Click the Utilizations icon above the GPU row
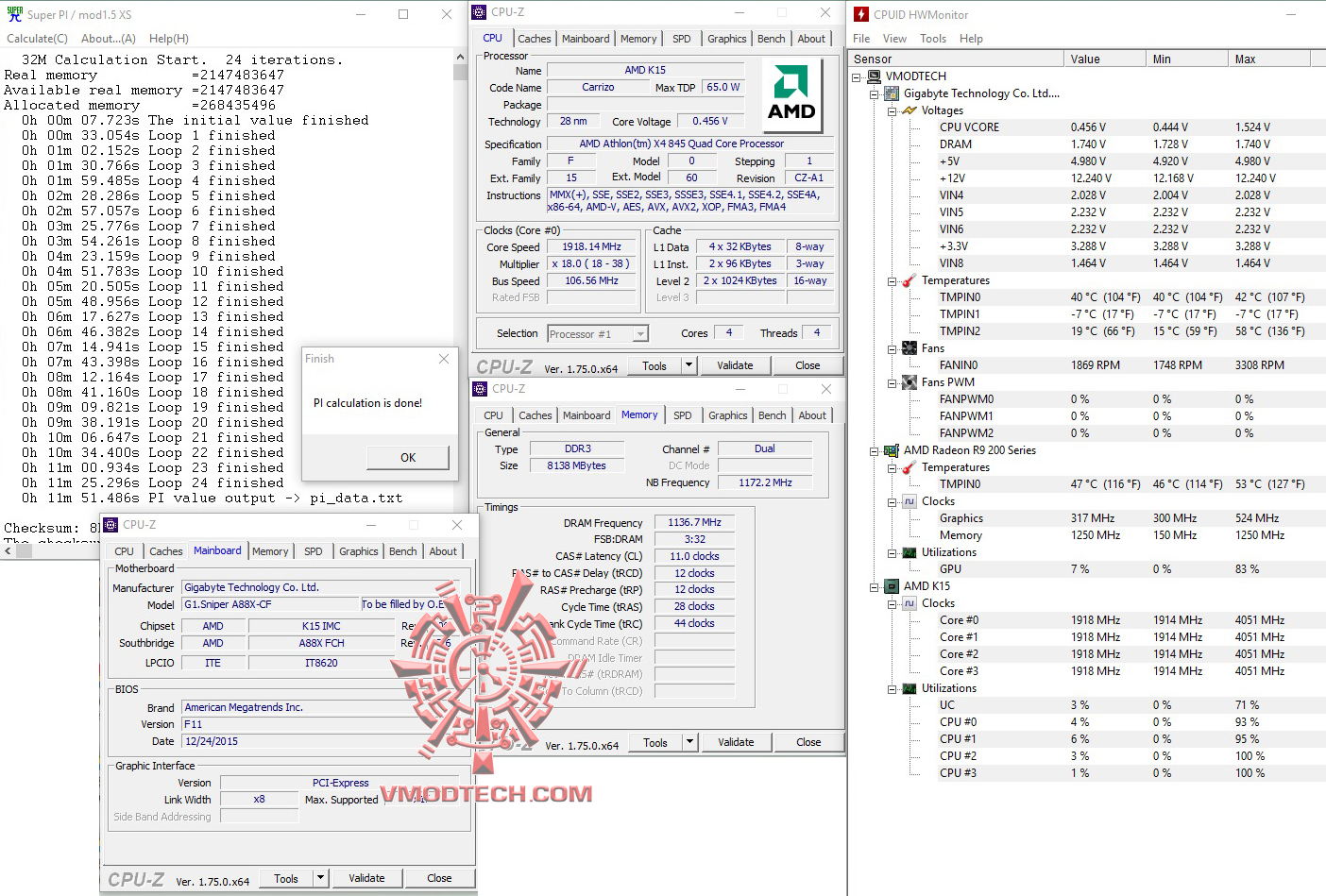The height and width of the screenshot is (896, 1326). click(909, 552)
